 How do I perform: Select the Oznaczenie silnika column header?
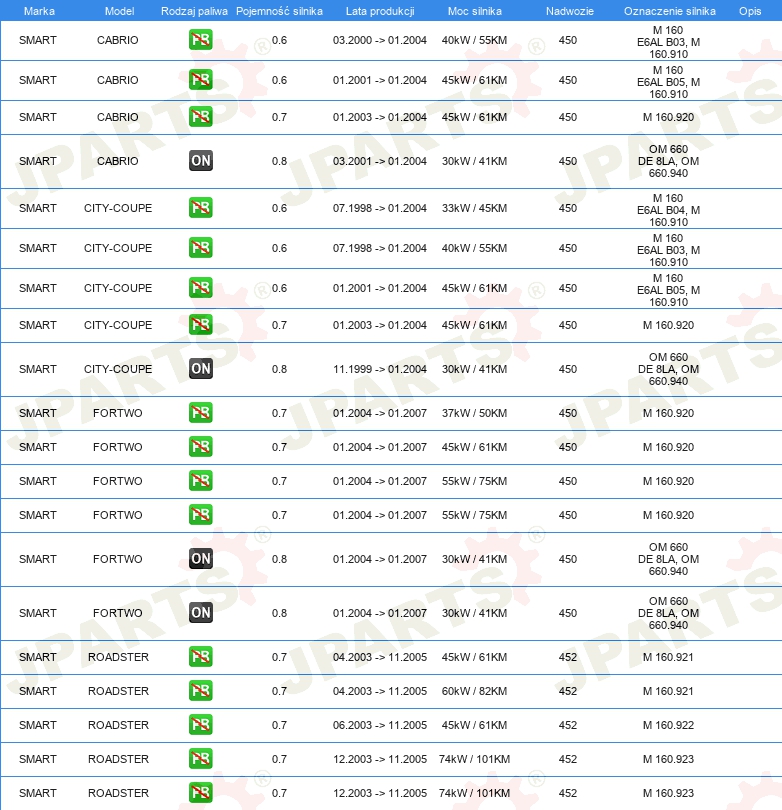tap(670, 11)
